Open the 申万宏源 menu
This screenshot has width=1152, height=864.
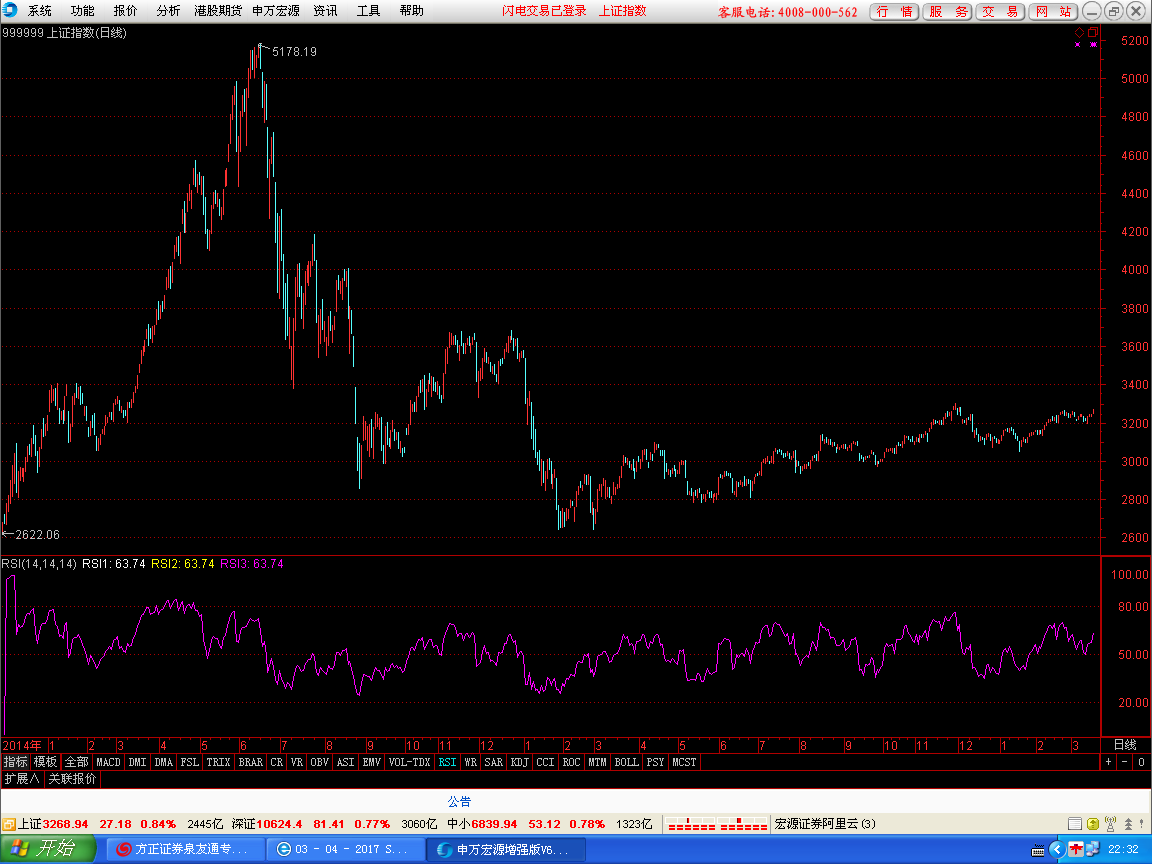[x=276, y=10]
